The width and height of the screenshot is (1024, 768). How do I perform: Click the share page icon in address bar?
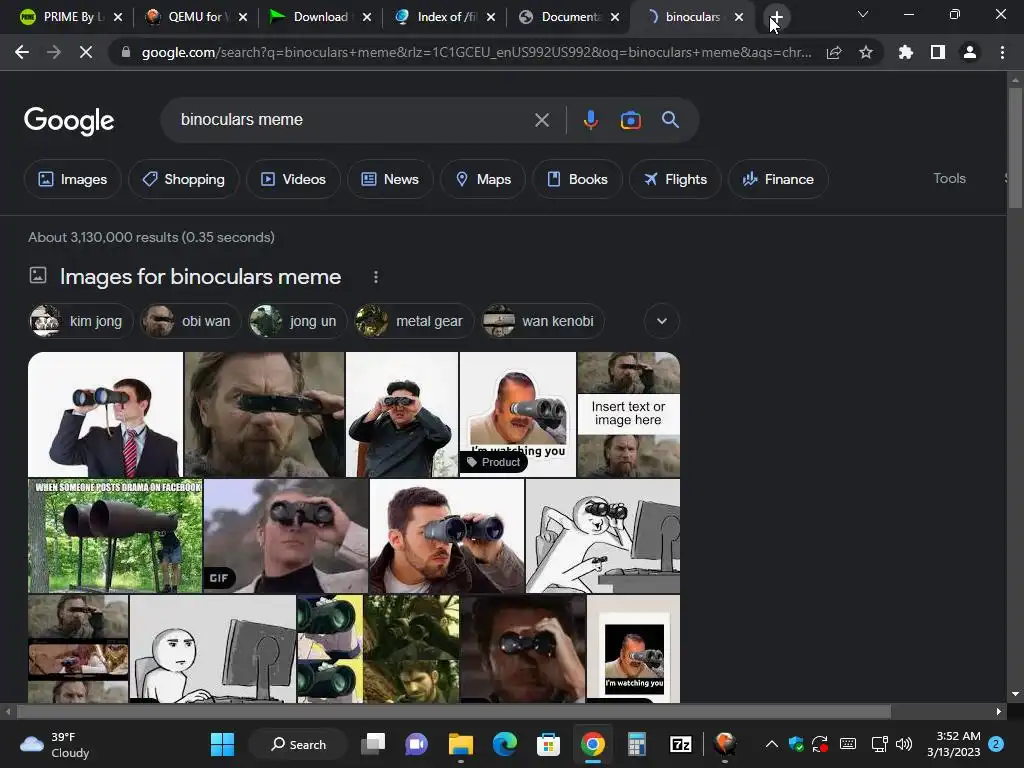pyautogui.click(x=834, y=52)
